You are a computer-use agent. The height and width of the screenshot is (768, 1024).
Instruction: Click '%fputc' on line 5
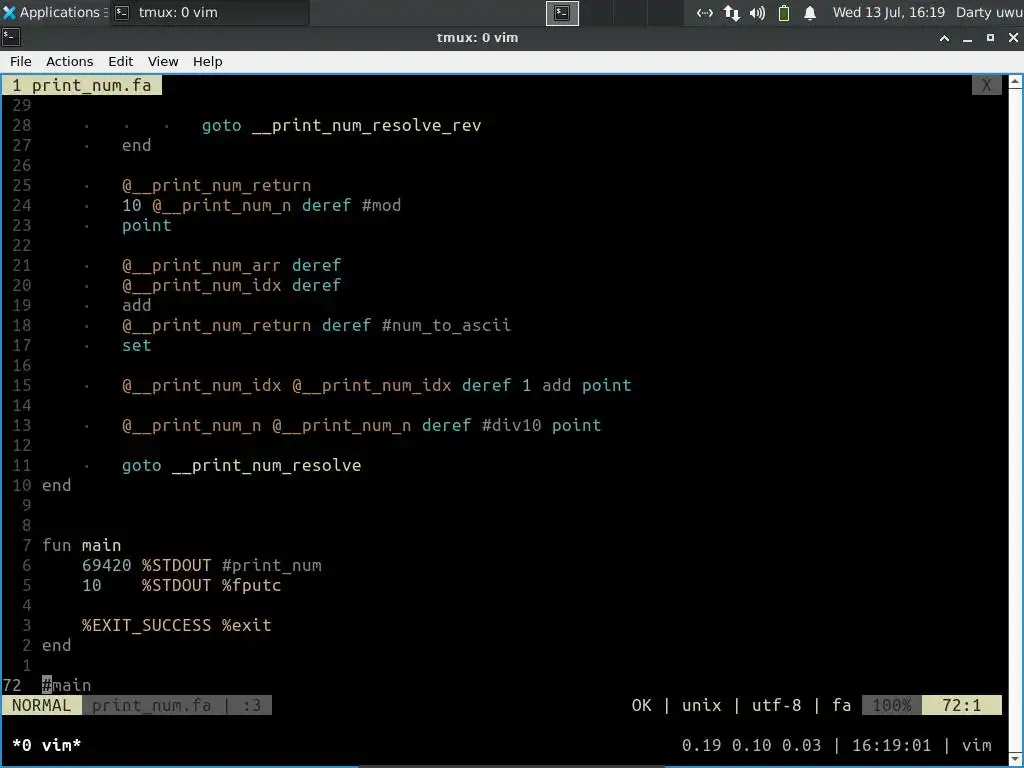coord(251,585)
